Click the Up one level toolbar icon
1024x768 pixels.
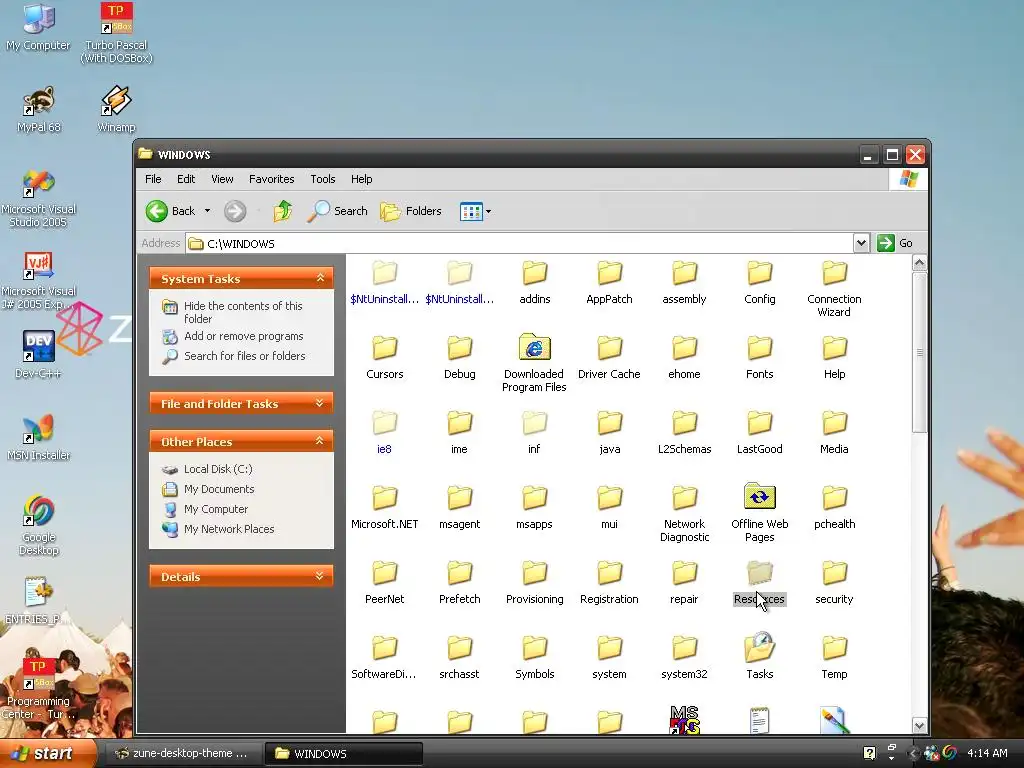point(283,211)
